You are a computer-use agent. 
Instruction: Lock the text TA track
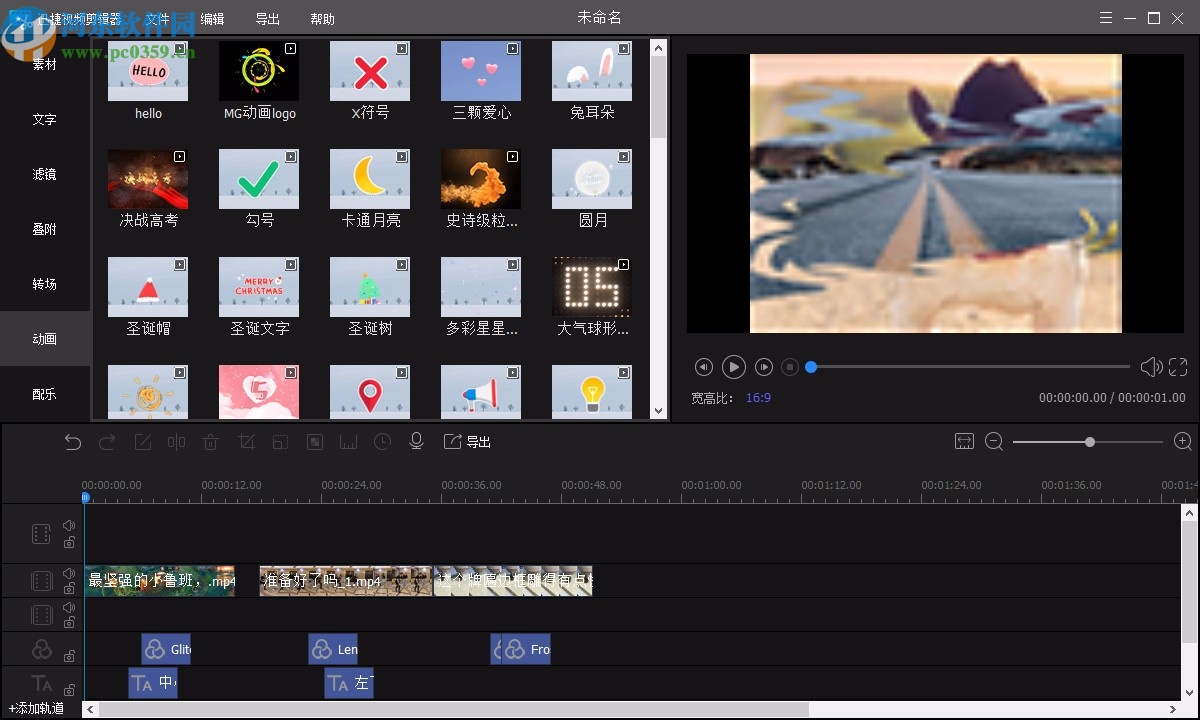point(69,690)
